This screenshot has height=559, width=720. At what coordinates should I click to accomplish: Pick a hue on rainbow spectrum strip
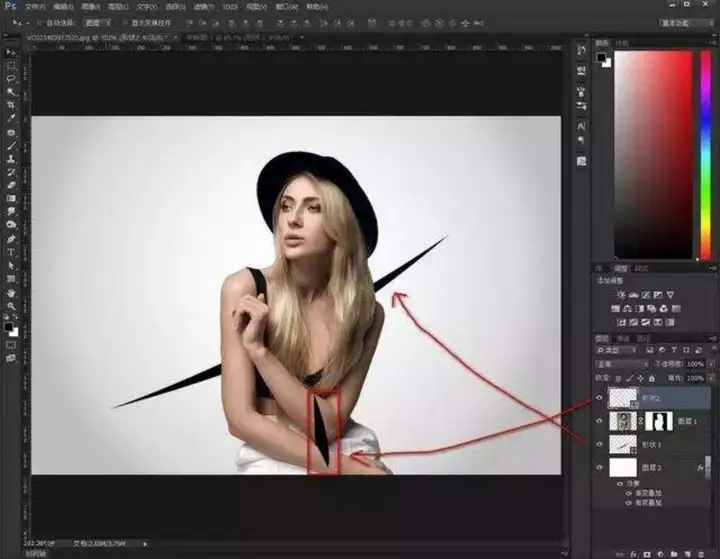705,155
